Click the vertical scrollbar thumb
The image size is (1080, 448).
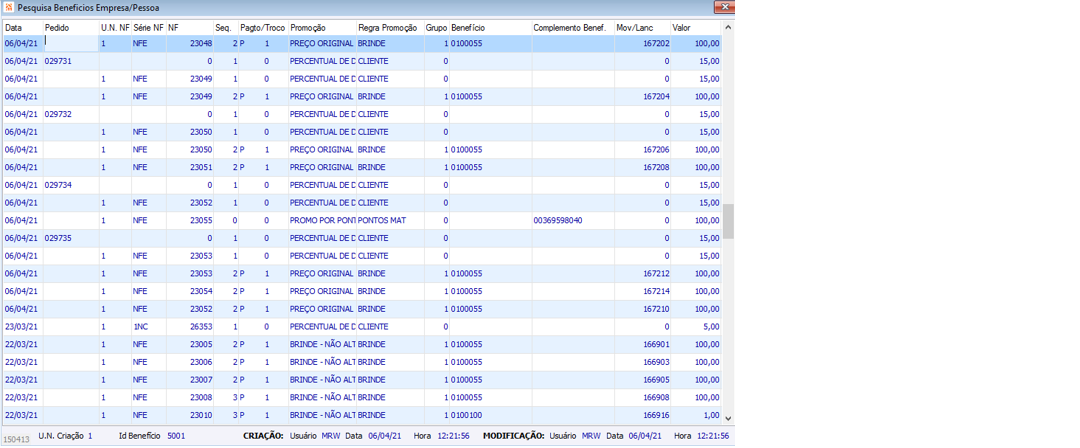pos(728,221)
